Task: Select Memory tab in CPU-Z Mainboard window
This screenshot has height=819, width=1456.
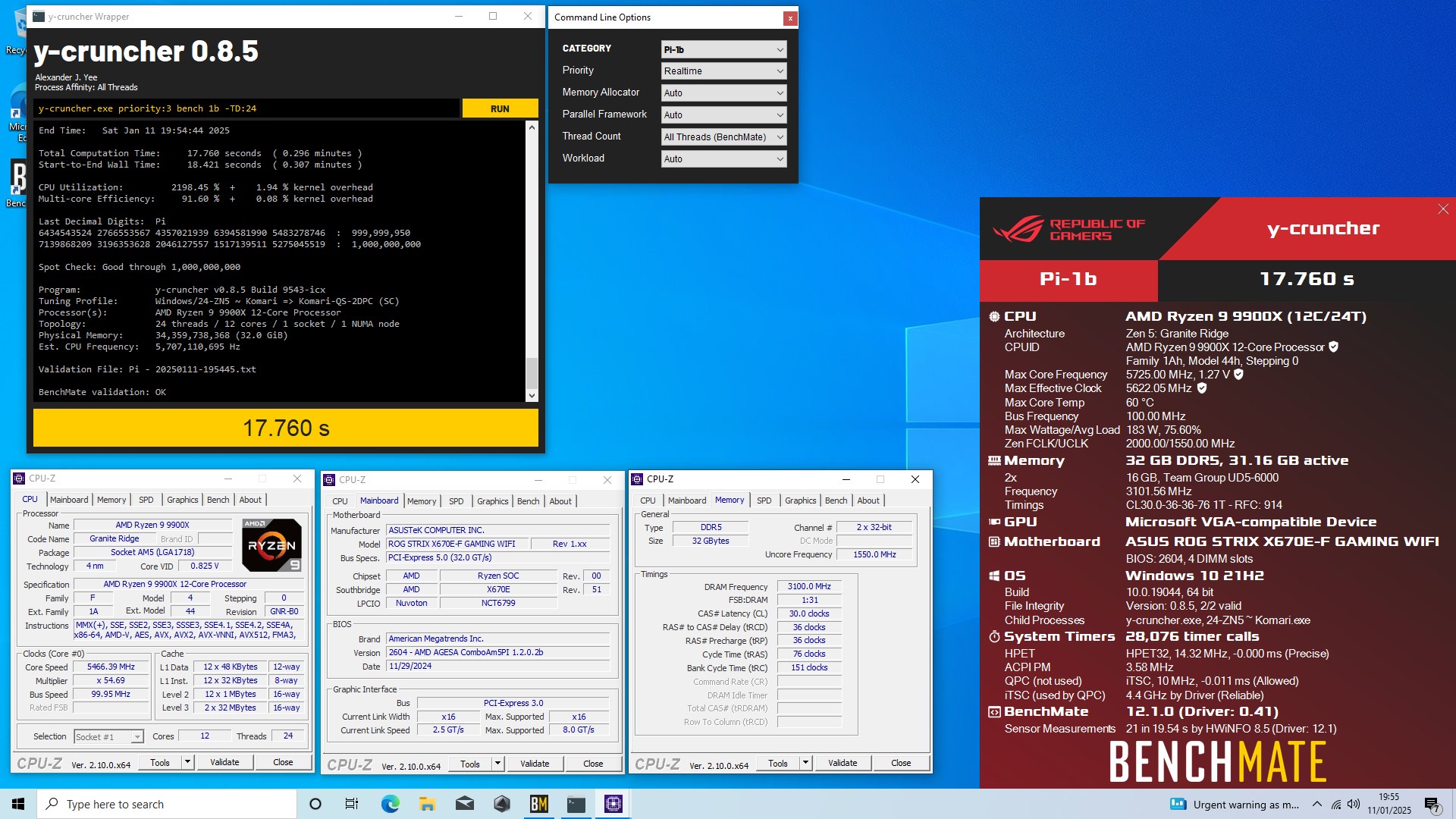Action: [x=422, y=501]
